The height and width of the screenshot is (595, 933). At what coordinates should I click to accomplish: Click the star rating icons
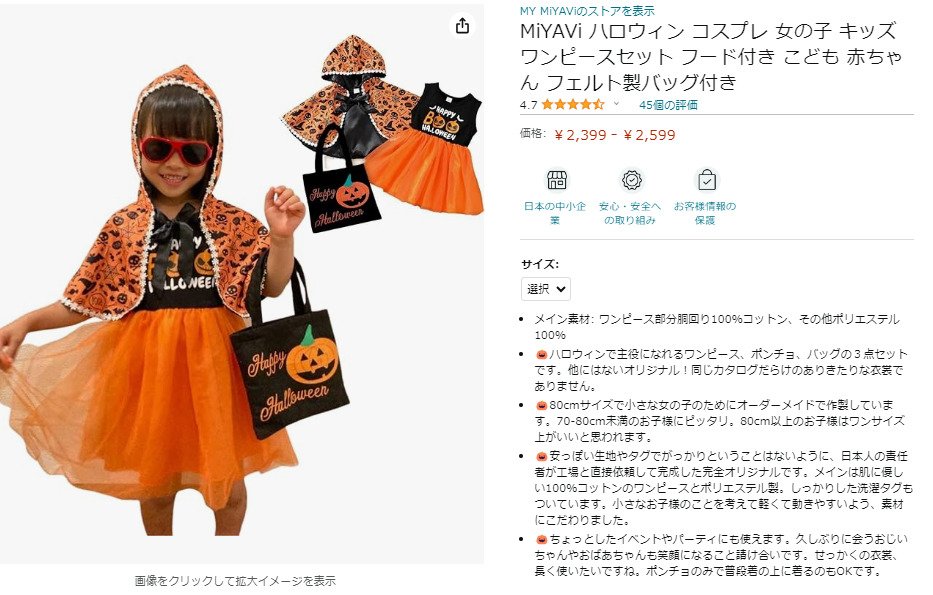coord(572,105)
